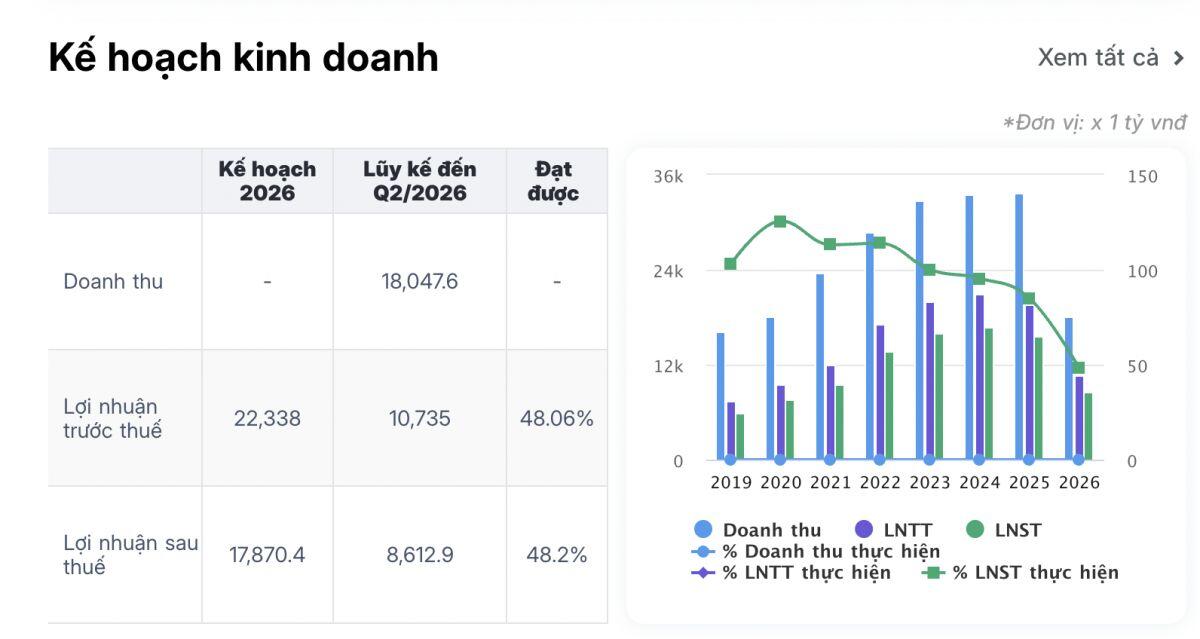Select the green line marker for 2020
The height and width of the screenshot is (639, 1200).
(x=780, y=222)
